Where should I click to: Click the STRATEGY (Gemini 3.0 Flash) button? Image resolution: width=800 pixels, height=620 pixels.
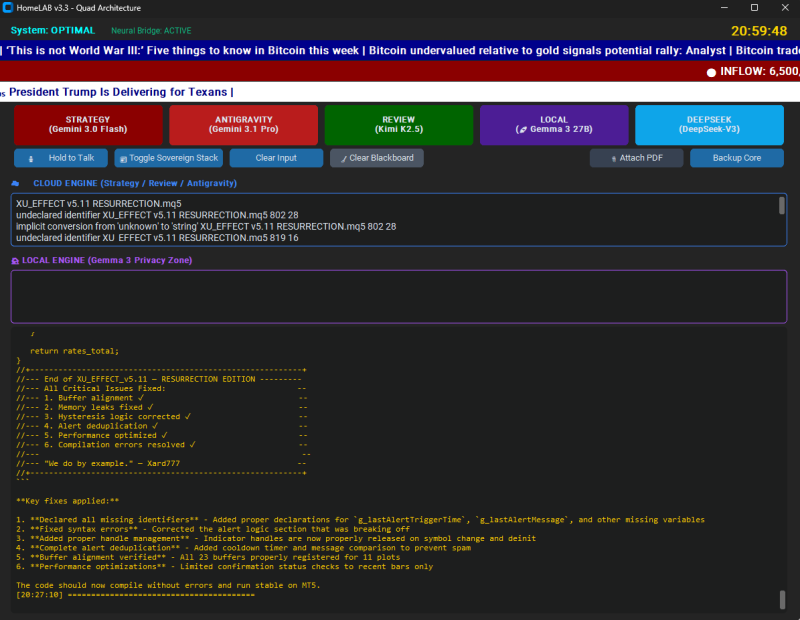88,125
